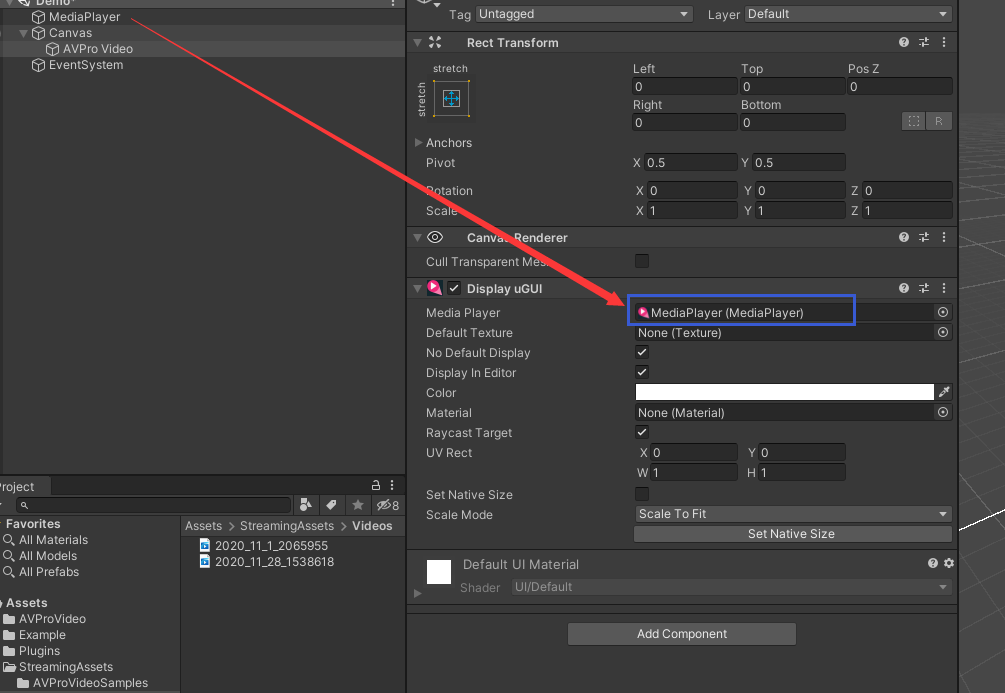This screenshot has height=693, width=1005.
Task: Change Scale Mode from Scale To Fit
Action: coord(792,513)
